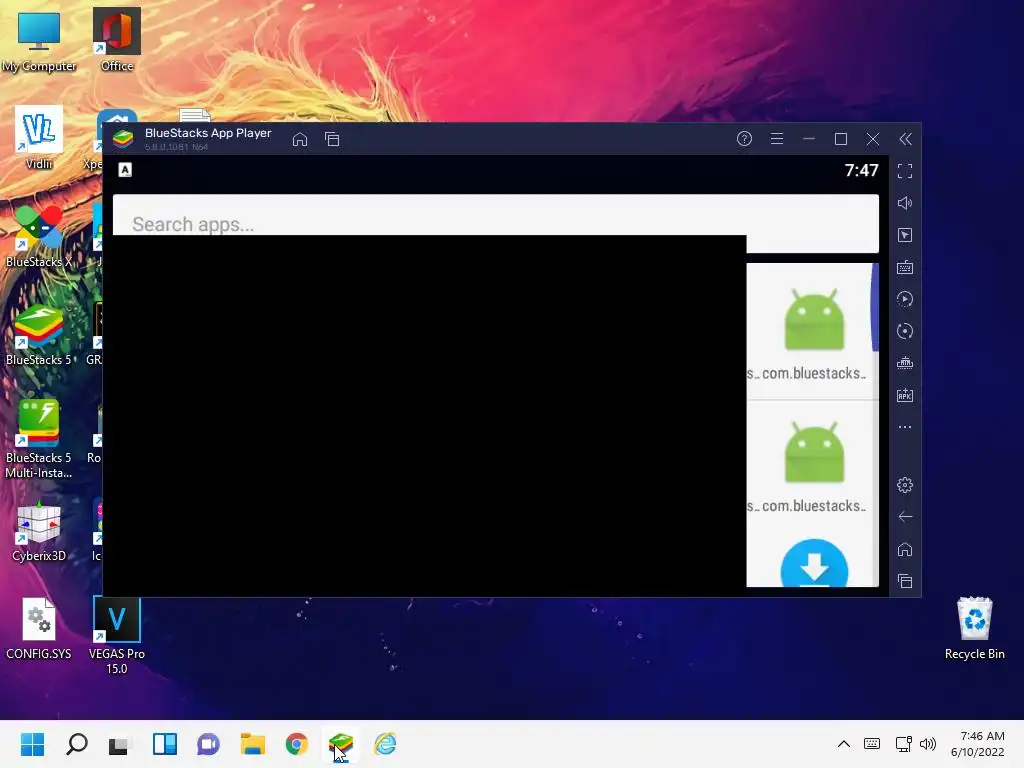1024x768 pixels.
Task: Toggle cursor lock in BlueStacks sidebar
Action: point(905,235)
